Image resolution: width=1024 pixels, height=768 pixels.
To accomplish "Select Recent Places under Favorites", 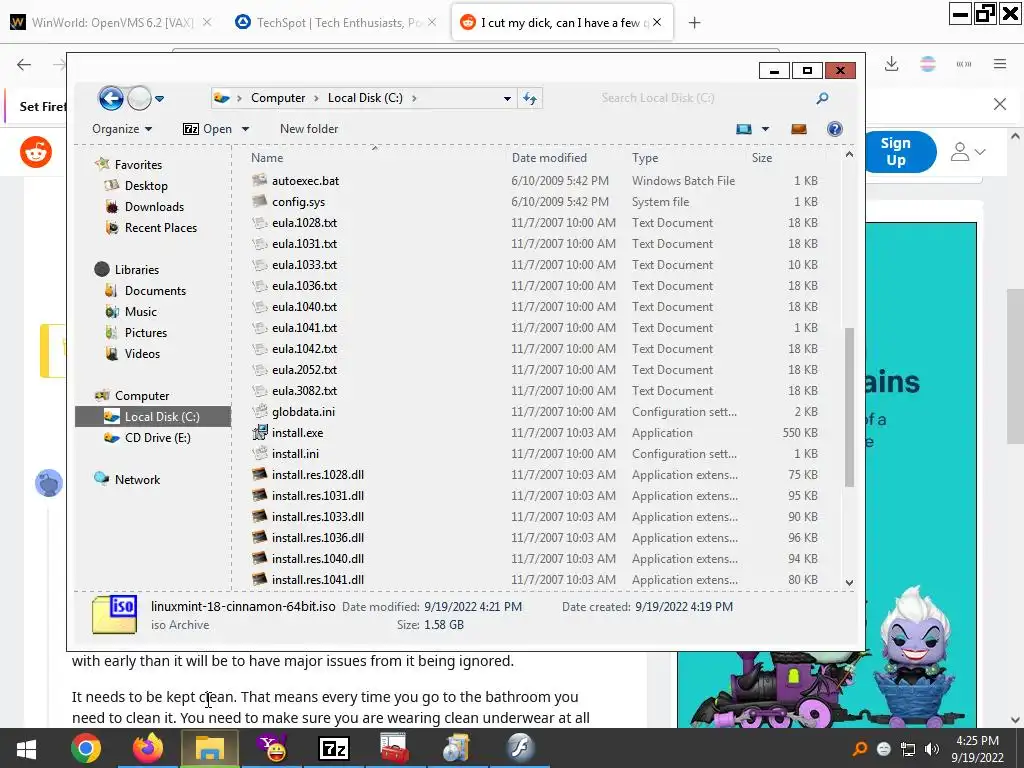I will click(x=161, y=227).
